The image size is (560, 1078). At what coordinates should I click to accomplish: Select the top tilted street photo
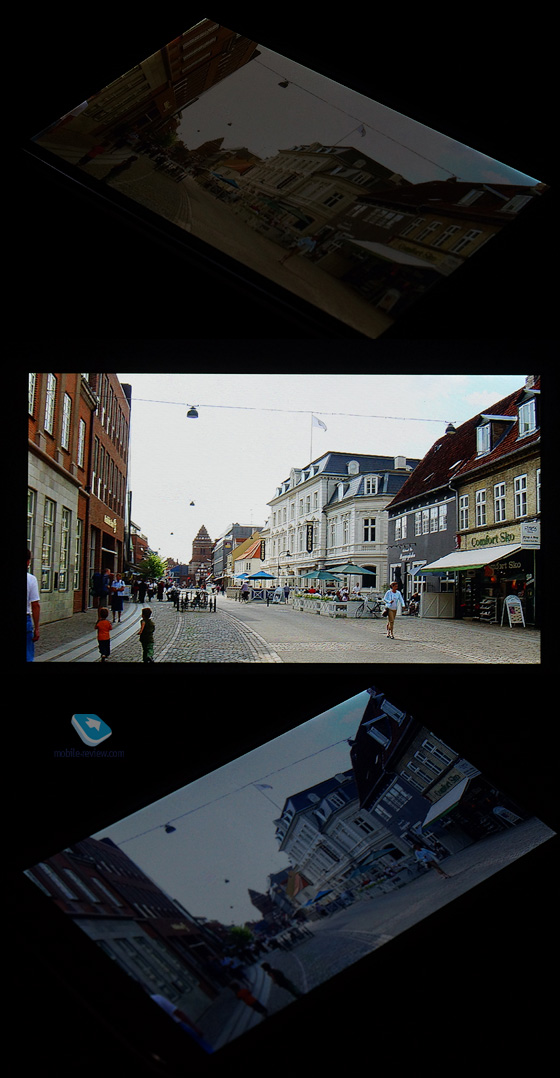click(289, 177)
